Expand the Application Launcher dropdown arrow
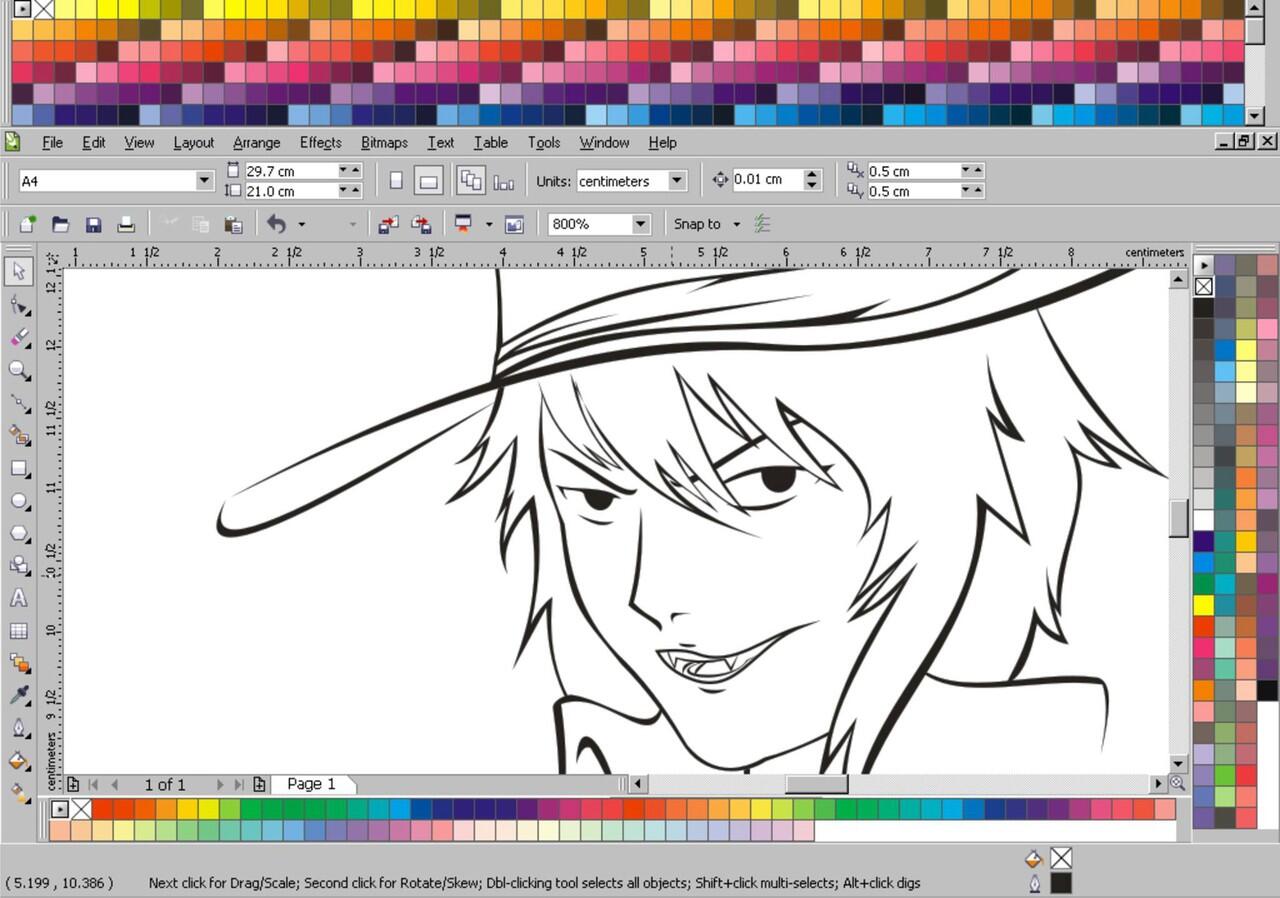This screenshot has width=1280, height=898. (x=489, y=224)
